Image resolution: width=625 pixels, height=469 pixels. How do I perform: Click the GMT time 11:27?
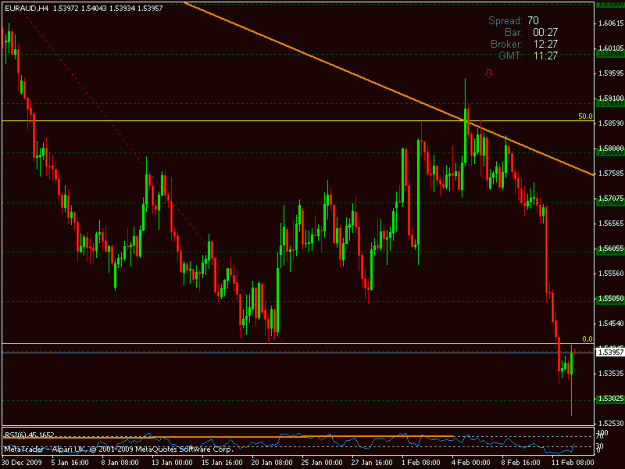[545, 56]
